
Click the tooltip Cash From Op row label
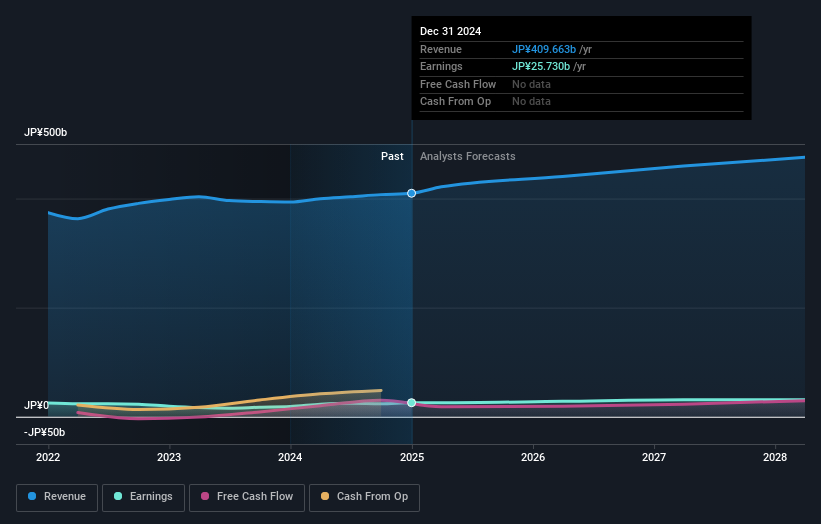[456, 102]
